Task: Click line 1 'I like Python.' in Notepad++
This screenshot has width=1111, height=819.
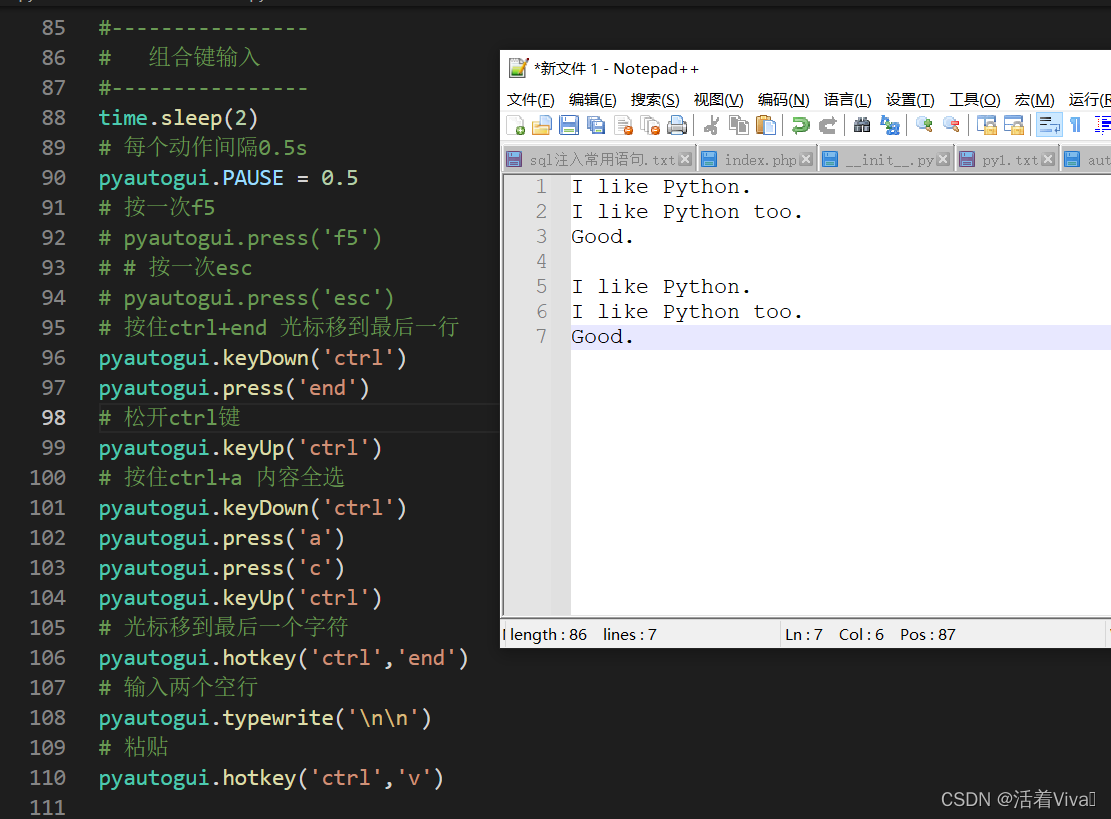Action: click(x=660, y=187)
